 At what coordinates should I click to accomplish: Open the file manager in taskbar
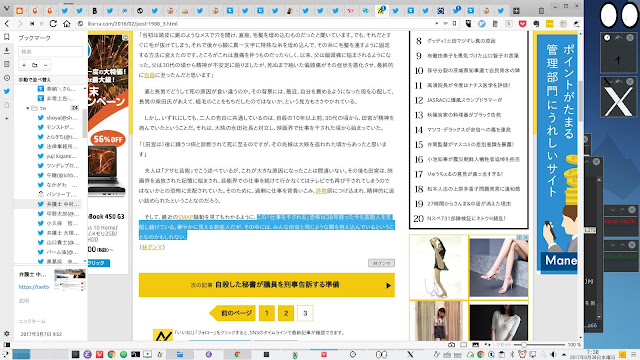(180, 354)
